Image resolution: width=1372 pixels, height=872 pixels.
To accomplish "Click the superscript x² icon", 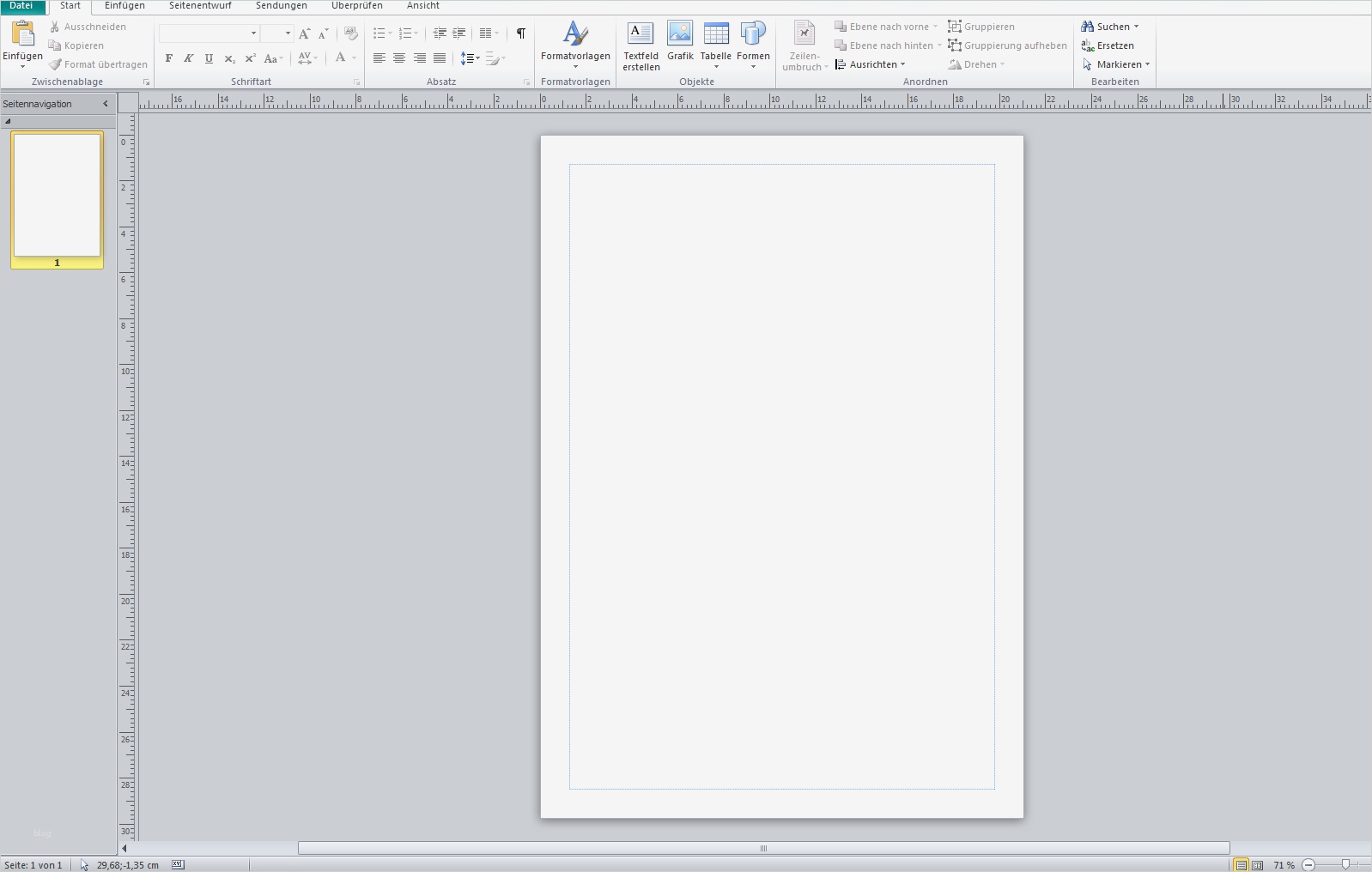I will pyautogui.click(x=250, y=58).
